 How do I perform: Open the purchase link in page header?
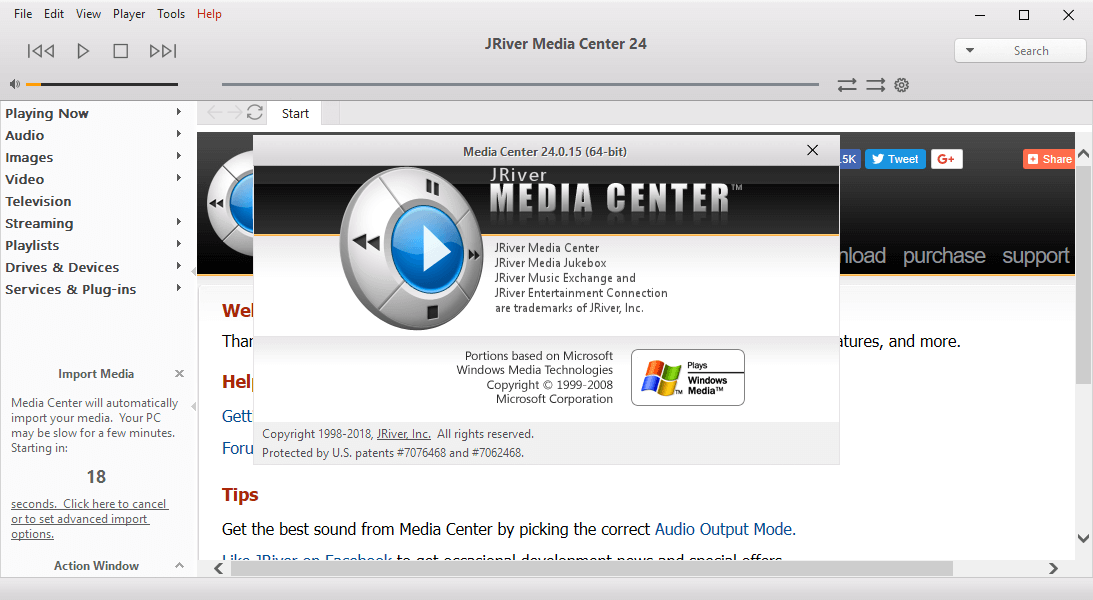coord(944,256)
